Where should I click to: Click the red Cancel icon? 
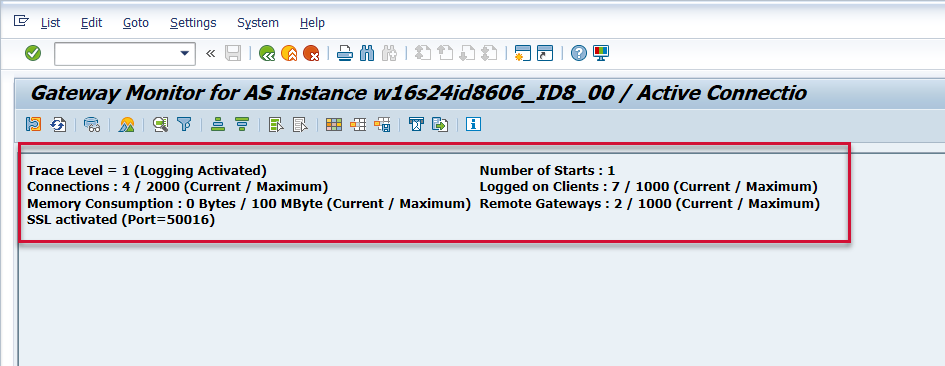coord(311,53)
